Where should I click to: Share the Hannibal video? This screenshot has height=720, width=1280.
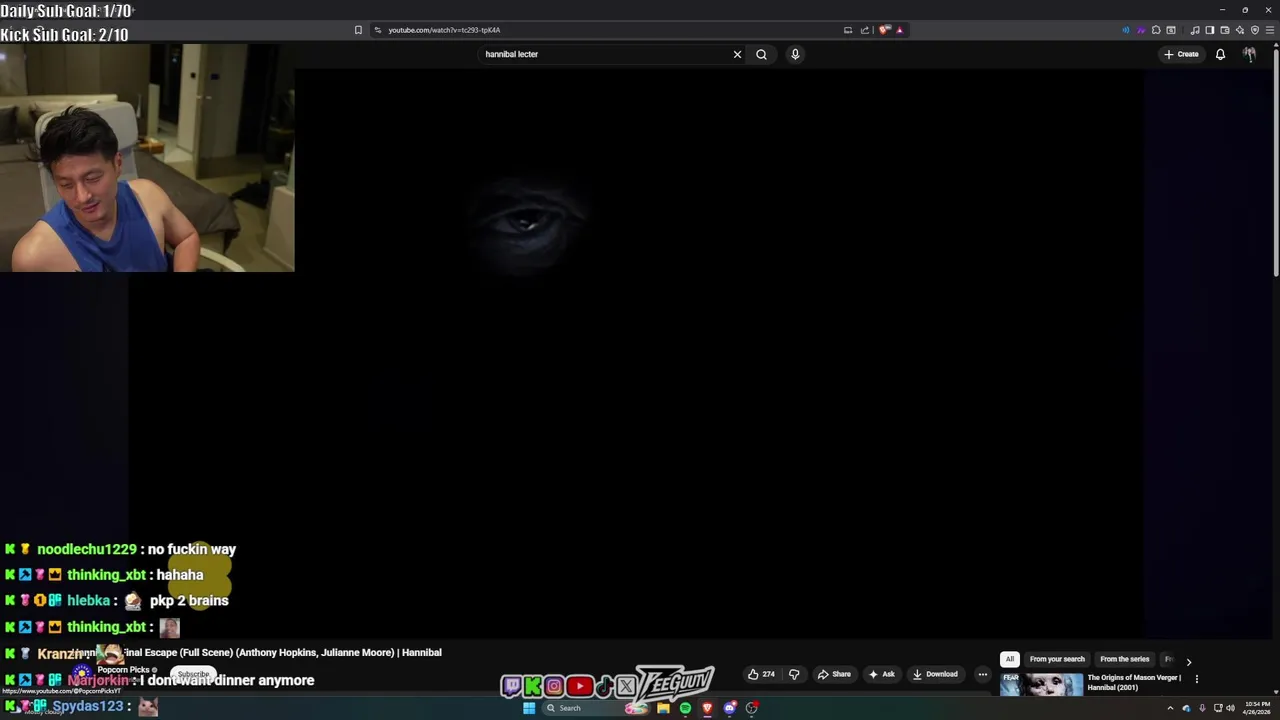(834, 674)
